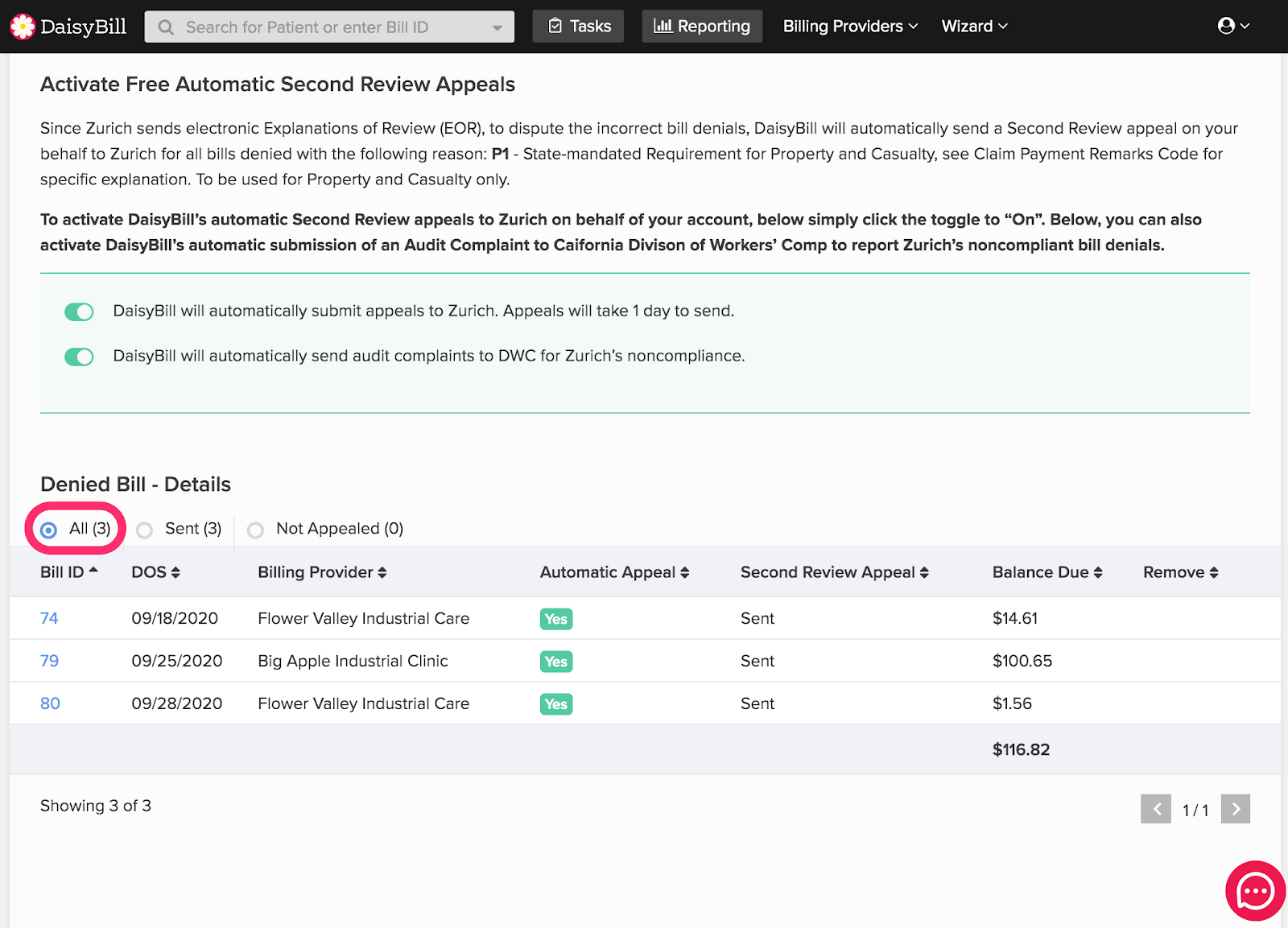Open bill 74 link
The width and height of the screenshot is (1288, 928).
[x=49, y=618]
